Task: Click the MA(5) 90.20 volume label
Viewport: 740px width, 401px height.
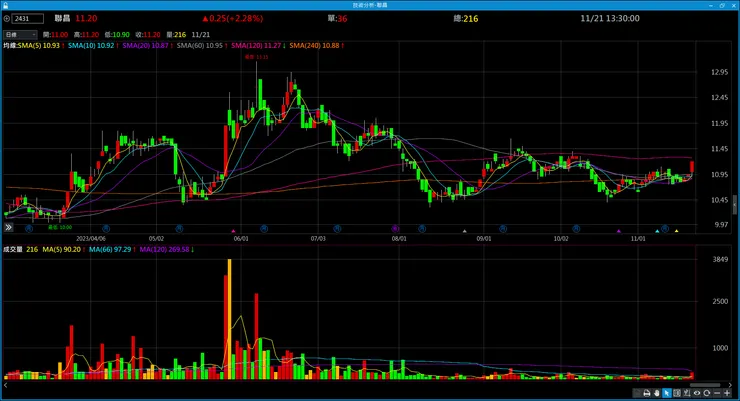Action: 61,249
